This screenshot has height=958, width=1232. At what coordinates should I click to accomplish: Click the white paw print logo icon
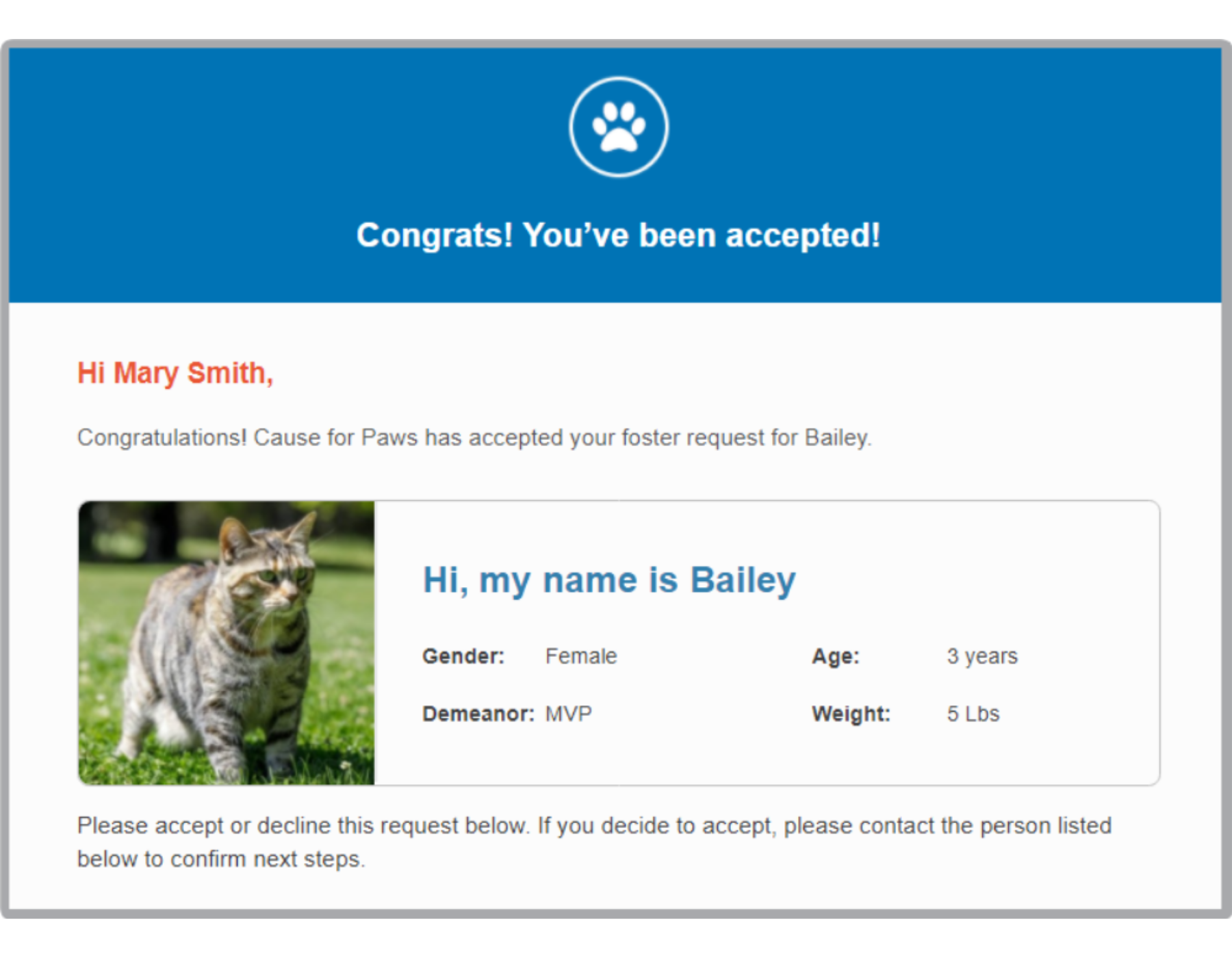point(619,127)
